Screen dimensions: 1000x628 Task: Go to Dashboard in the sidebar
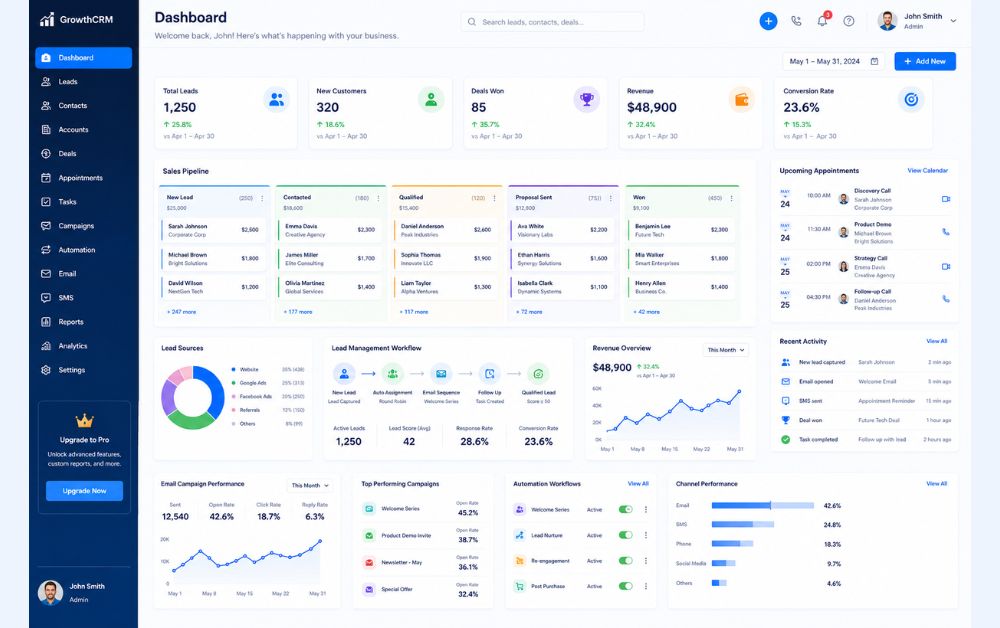(84, 57)
